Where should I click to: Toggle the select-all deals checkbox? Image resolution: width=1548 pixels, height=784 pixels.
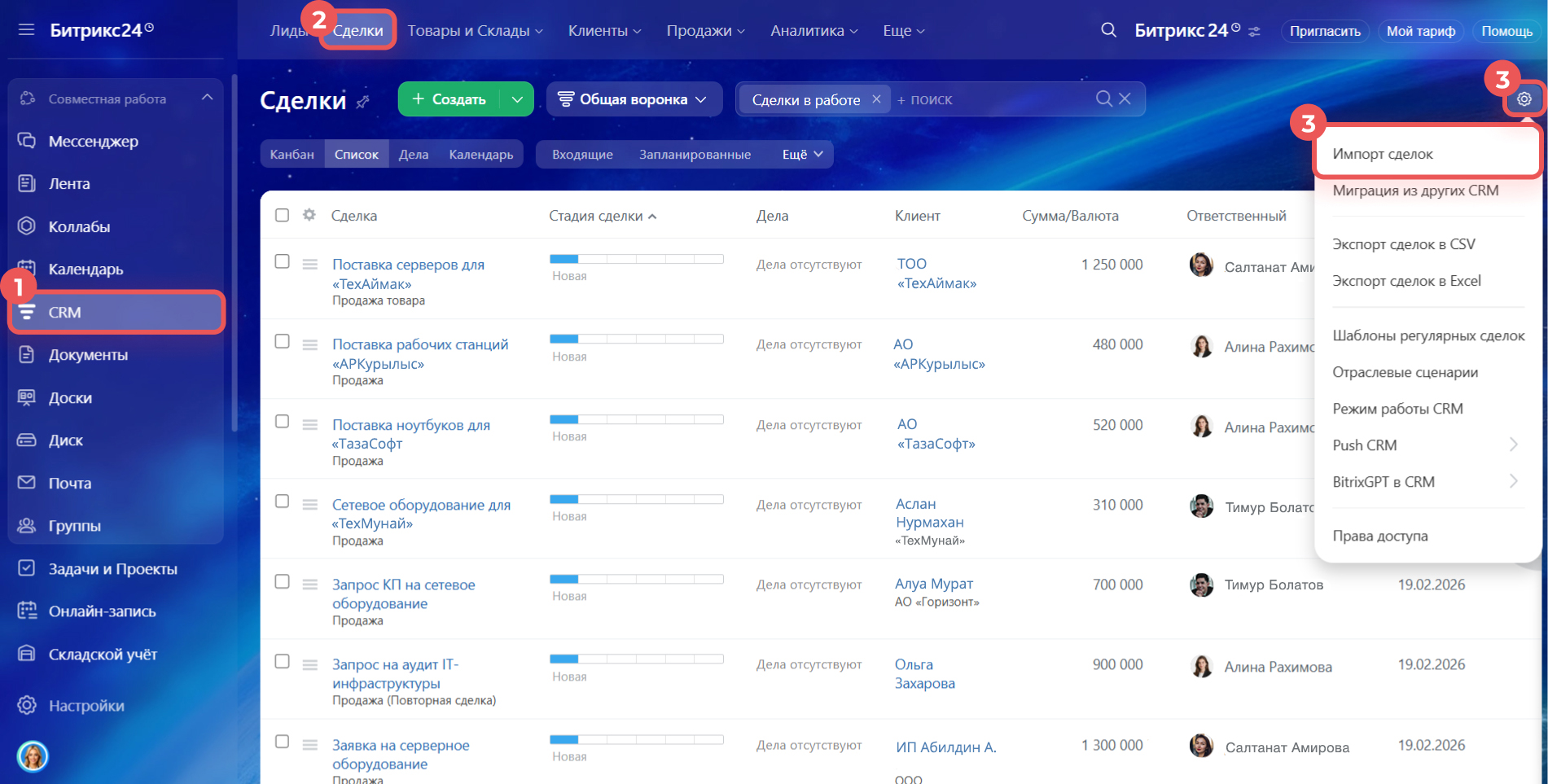(x=282, y=215)
